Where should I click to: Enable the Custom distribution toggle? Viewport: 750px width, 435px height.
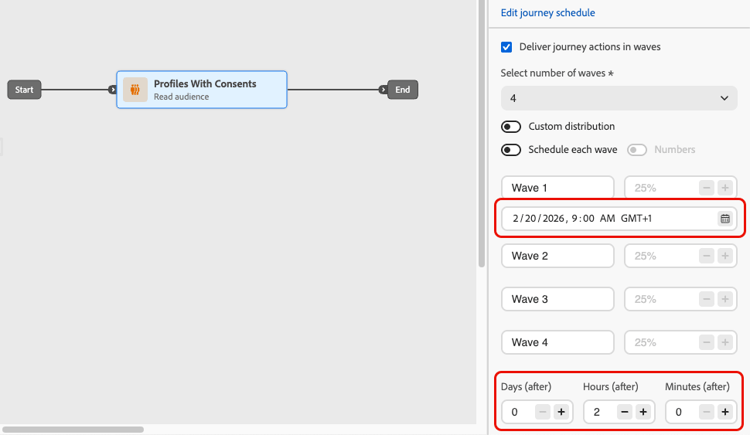click(511, 127)
